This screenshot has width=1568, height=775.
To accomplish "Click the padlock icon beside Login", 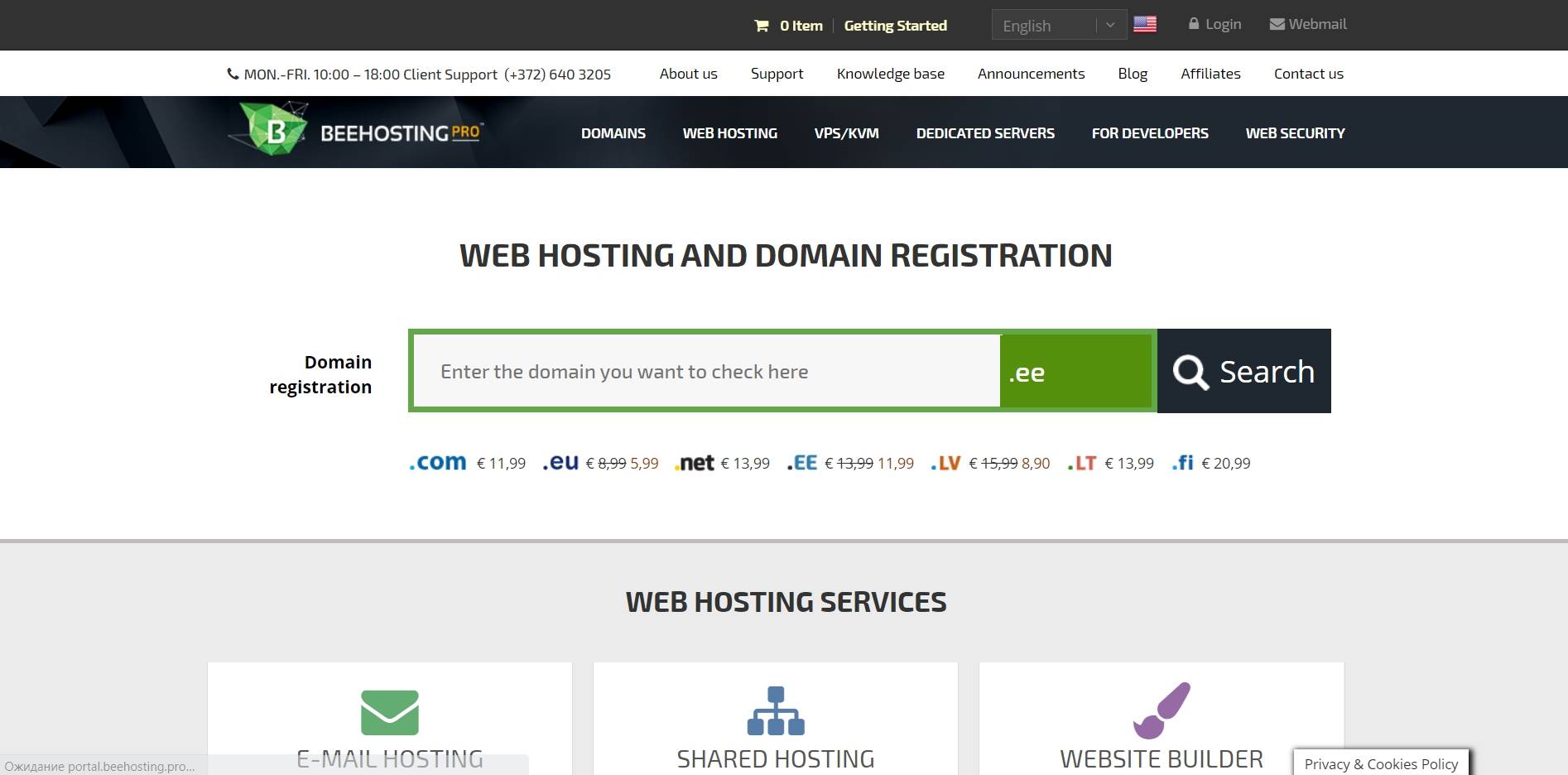I will (1194, 24).
